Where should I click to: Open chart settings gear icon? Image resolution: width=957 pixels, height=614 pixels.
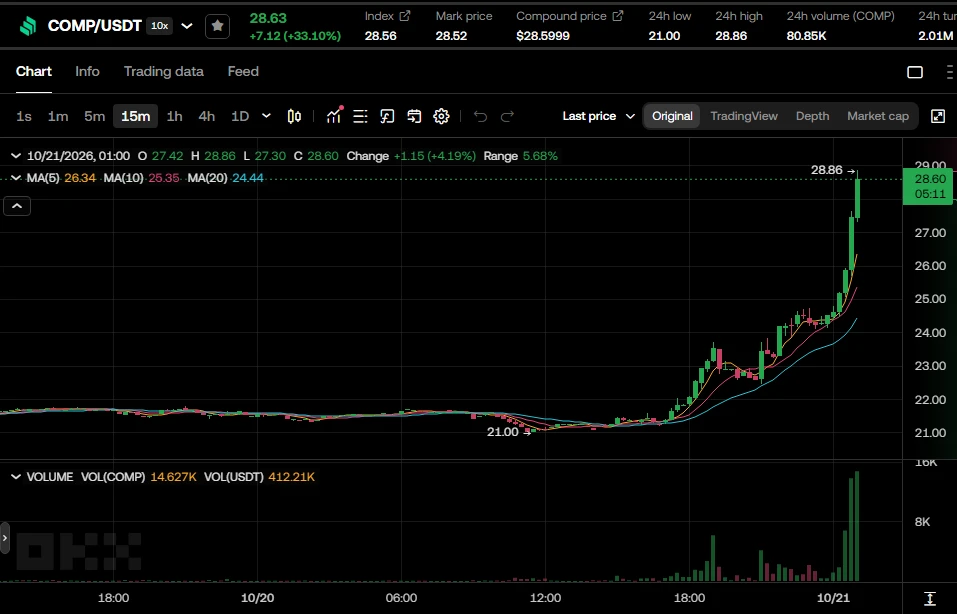coord(441,116)
